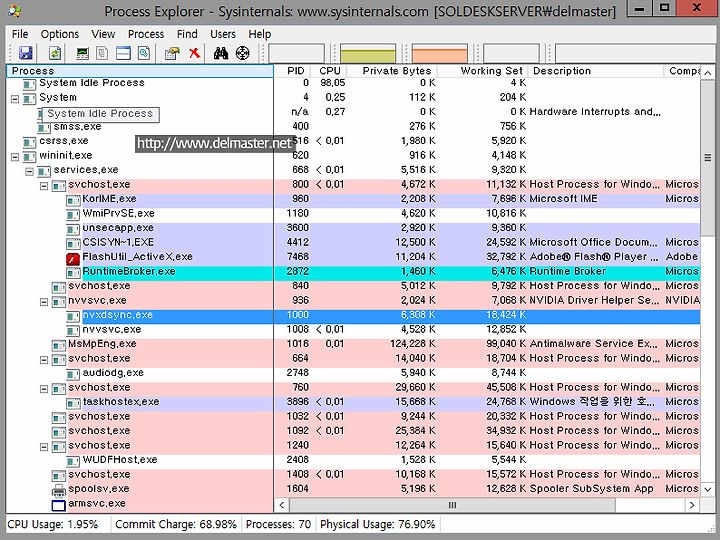
Task: Collapse the nvvsvc.exe PID 936 node
Action: 44,302
